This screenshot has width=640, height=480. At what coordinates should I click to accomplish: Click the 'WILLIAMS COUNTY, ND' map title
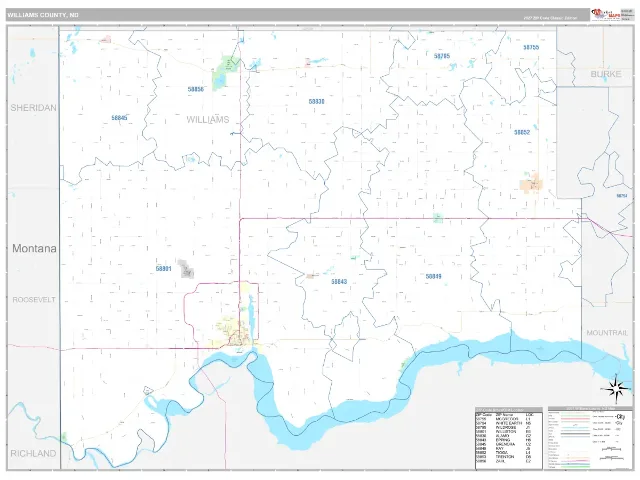[x=43, y=15]
